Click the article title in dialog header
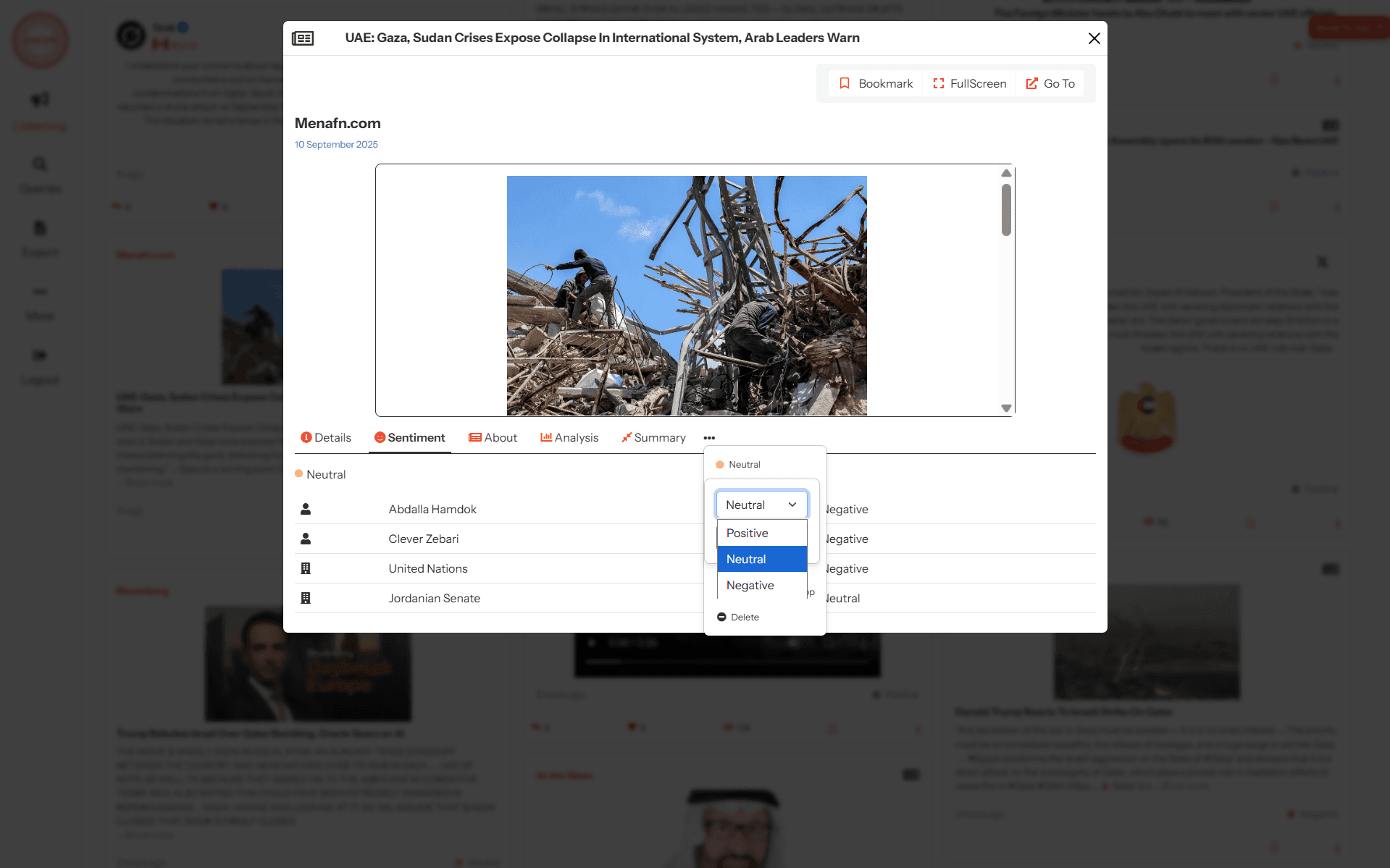 point(603,38)
